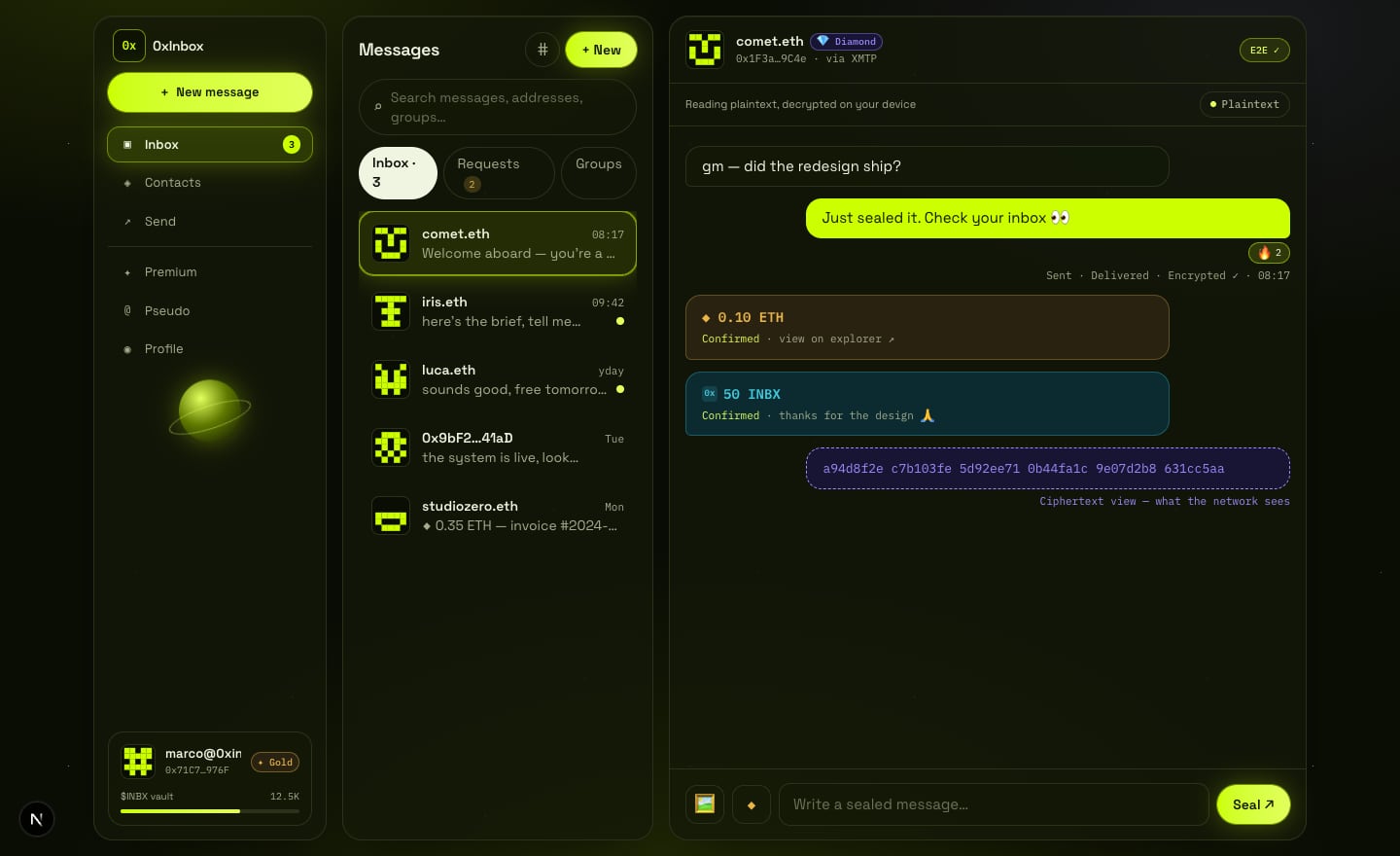The height and width of the screenshot is (856, 1400).
Task: Click the 0x token icon beside 50 INBX
Action: pos(710,393)
